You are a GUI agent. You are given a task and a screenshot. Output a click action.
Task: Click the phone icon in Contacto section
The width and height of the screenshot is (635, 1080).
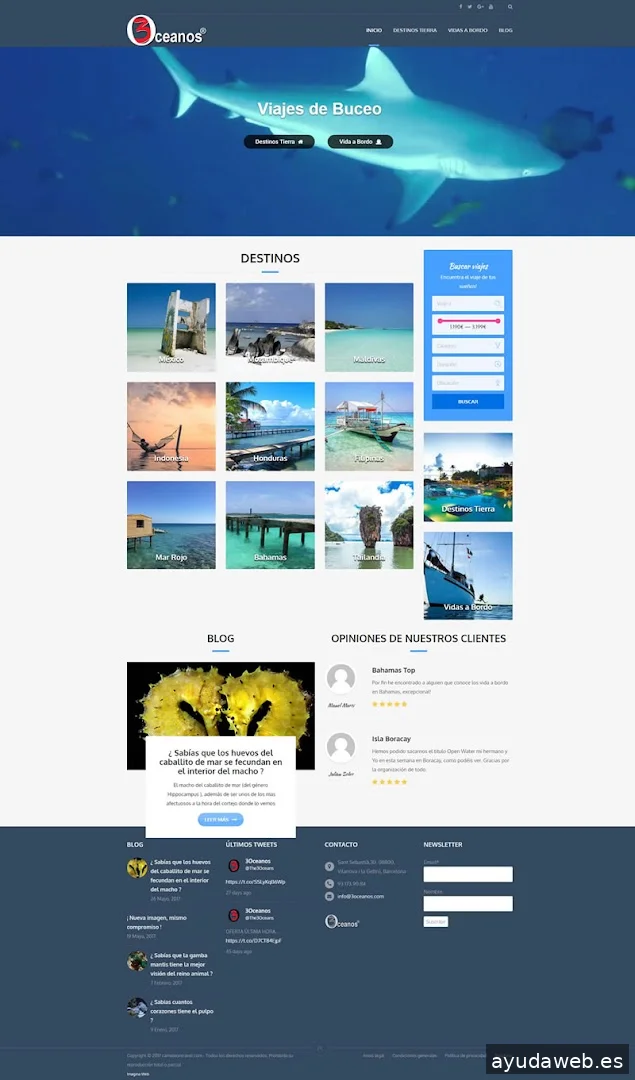coord(330,884)
